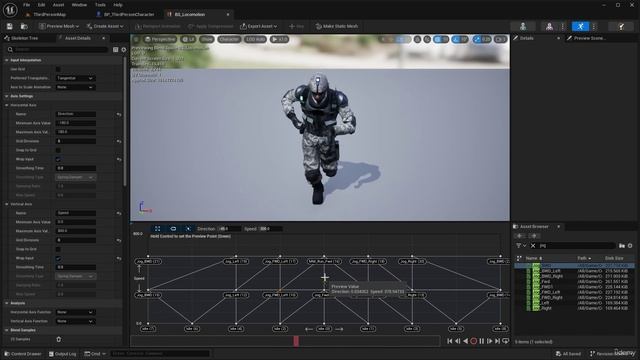Open the Output Log
Viewport: 640px width, 360px height.
62,354
